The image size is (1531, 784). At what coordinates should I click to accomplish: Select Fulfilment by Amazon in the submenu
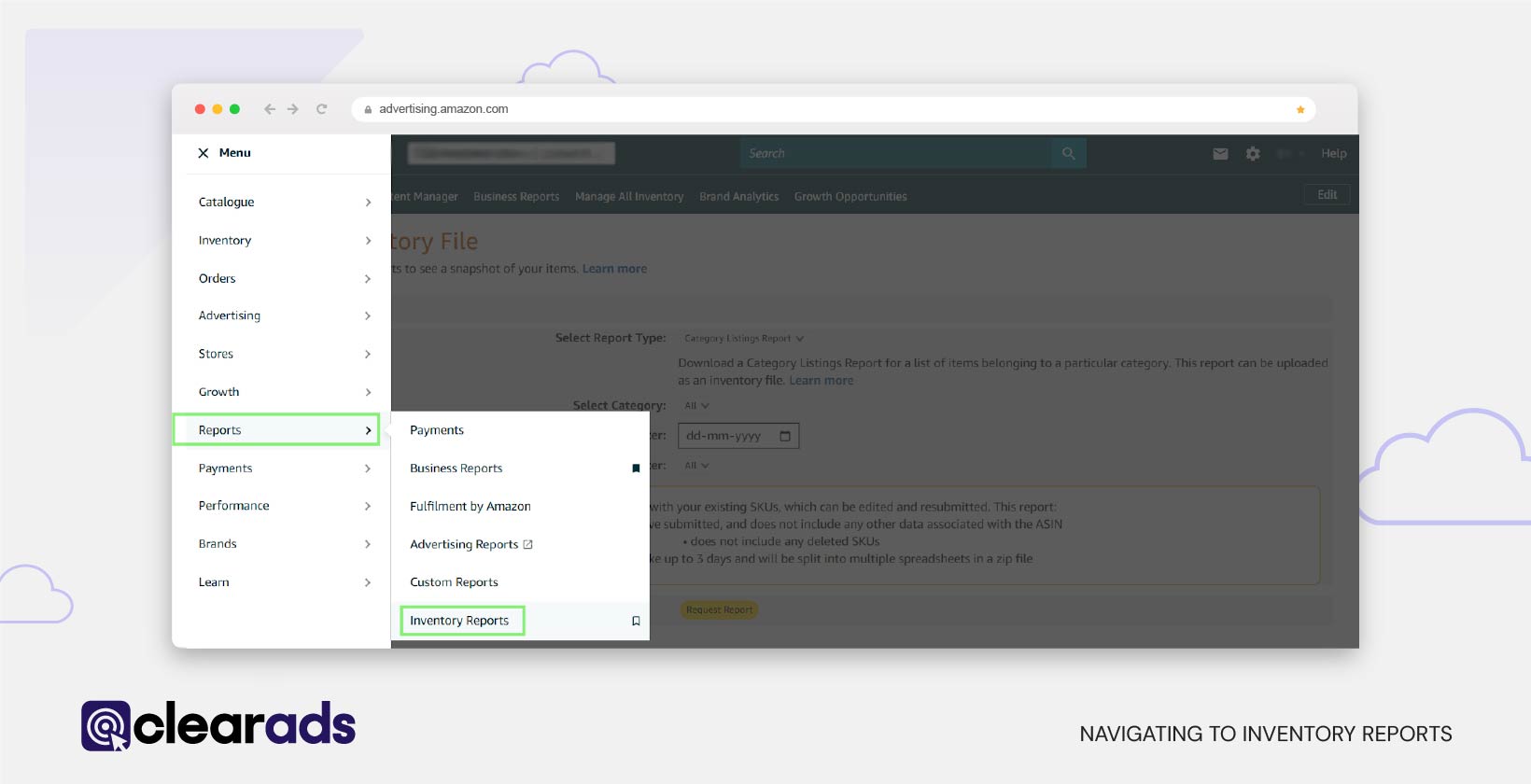coord(471,506)
